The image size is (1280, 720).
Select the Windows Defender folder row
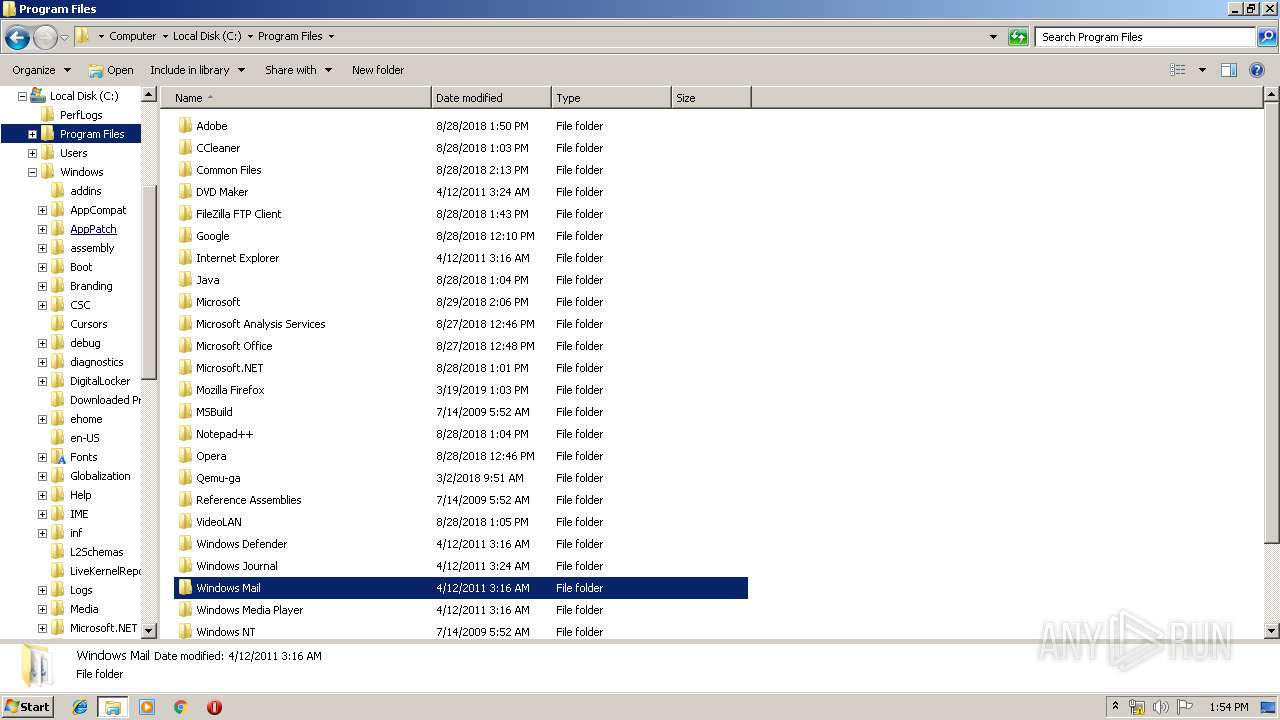click(x=461, y=544)
